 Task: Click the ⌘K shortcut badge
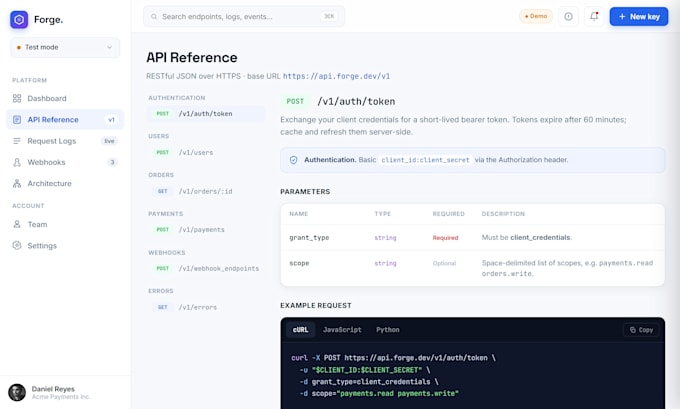[329, 16]
